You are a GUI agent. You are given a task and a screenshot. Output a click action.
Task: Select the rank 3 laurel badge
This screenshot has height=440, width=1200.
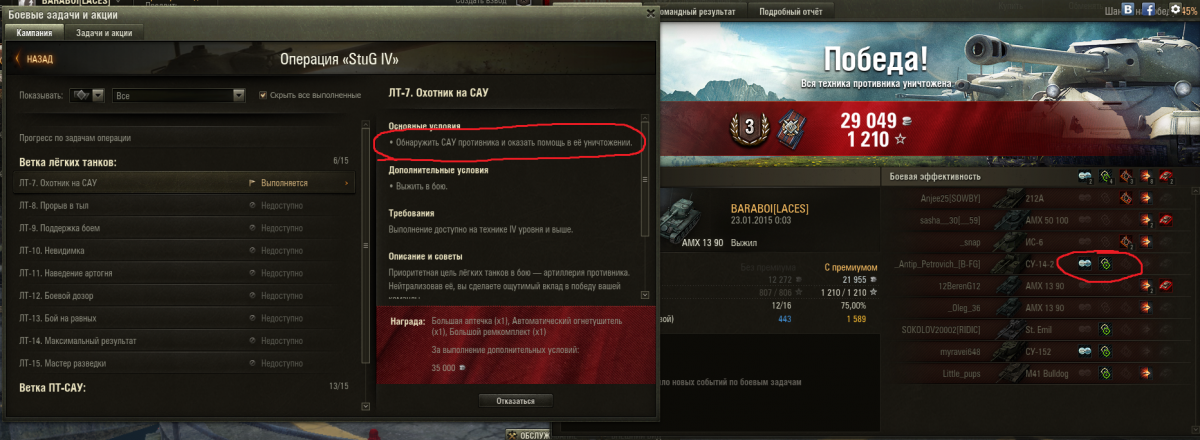coord(747,126)
